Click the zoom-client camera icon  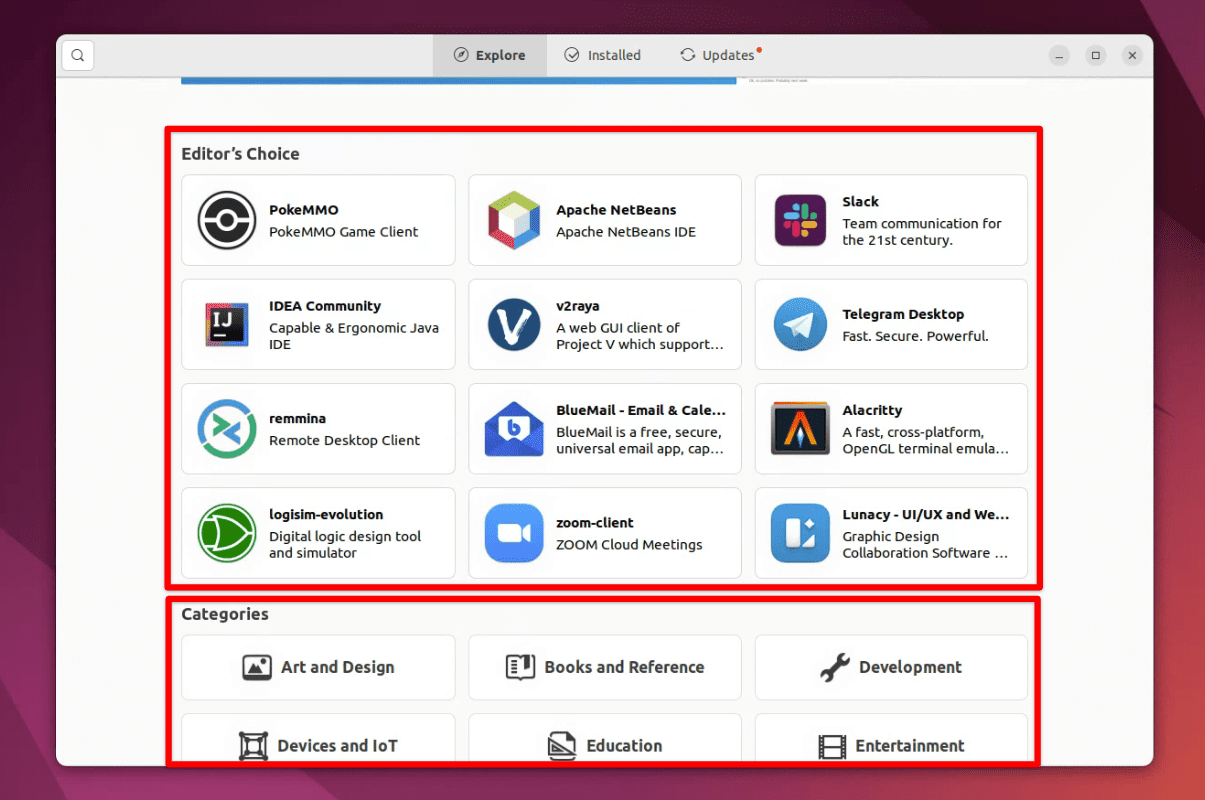514,533
